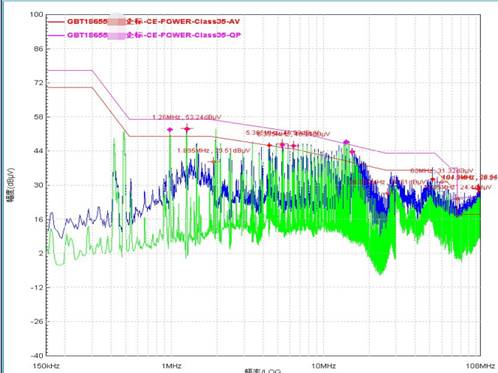Select the red marker at 108MHz edge
Screen dimensions: 498x373
tap(479, 188)
